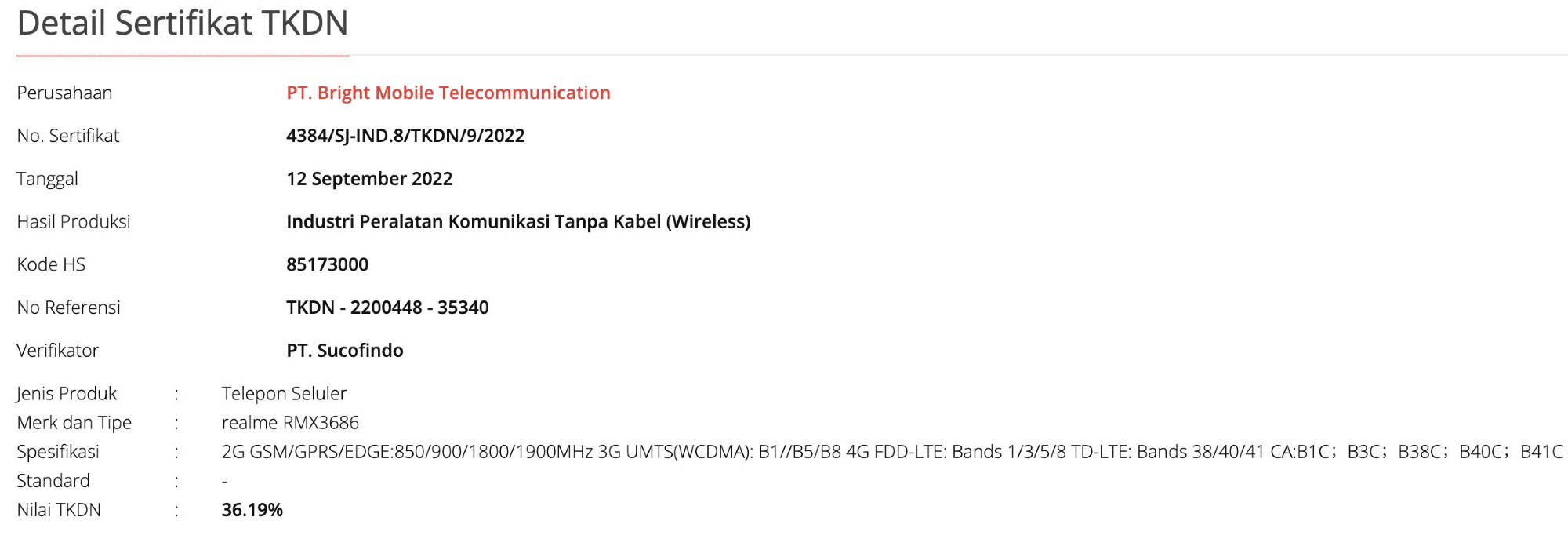Click the date 12 September 2022
The width and height of the screenshot is (1568, 539).
(x=369, y=179)
